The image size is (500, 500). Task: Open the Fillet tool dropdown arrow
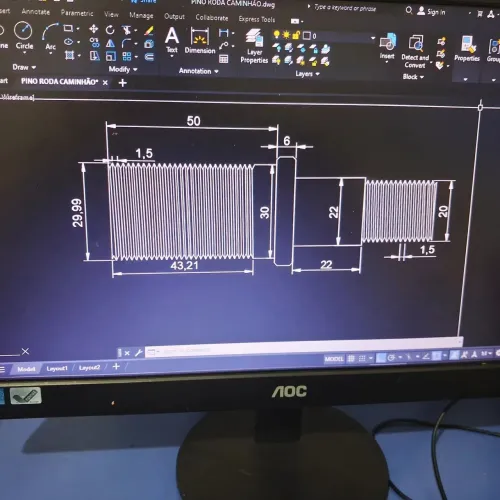[136, 44]
